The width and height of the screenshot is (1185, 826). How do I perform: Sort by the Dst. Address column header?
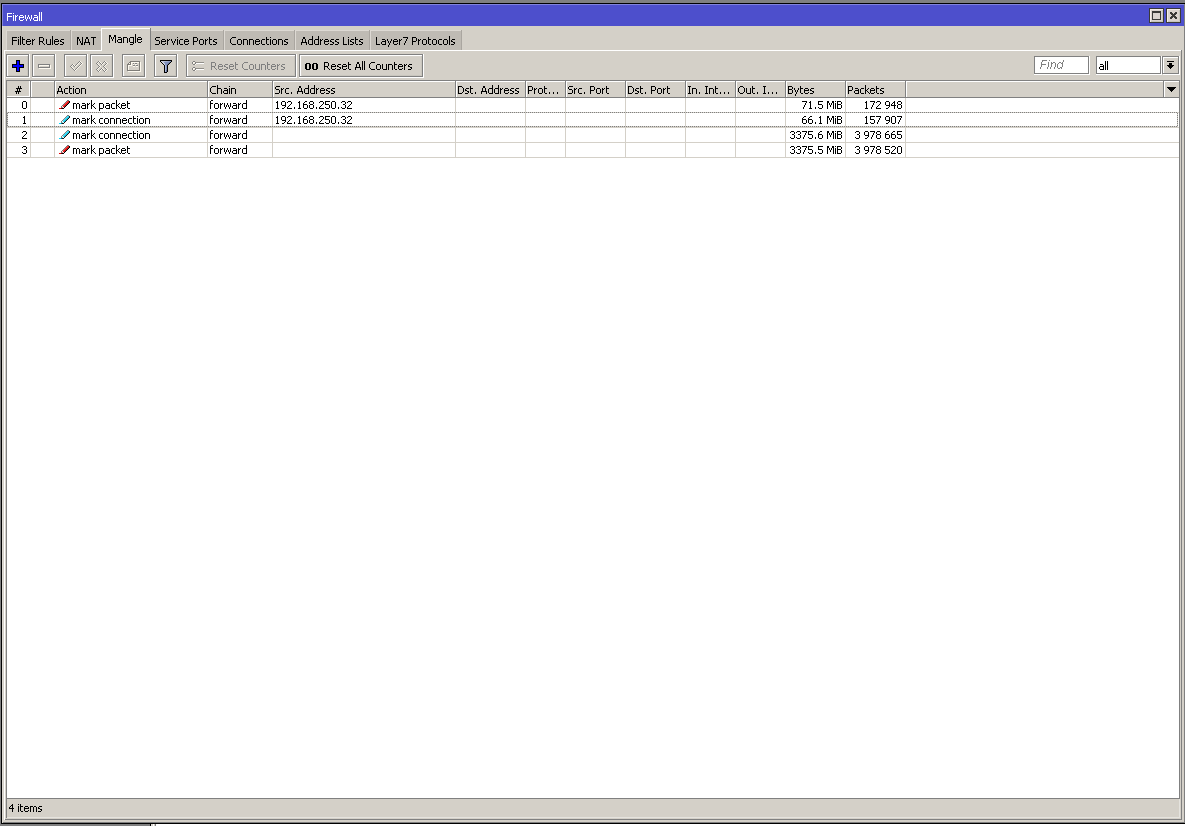490,90
